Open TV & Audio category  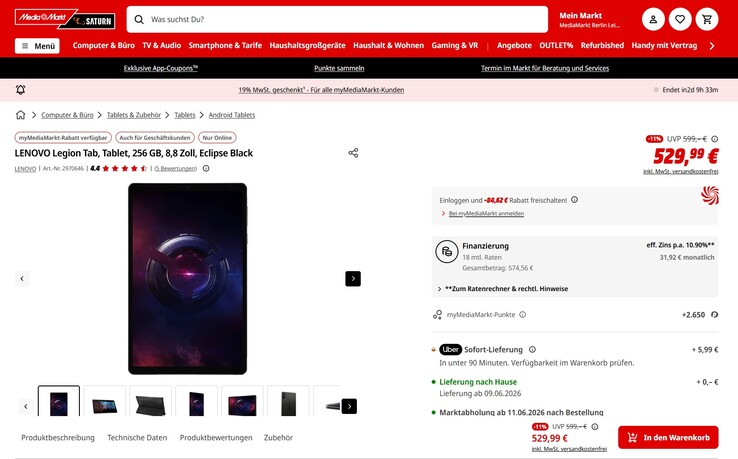tap(161, 45)
